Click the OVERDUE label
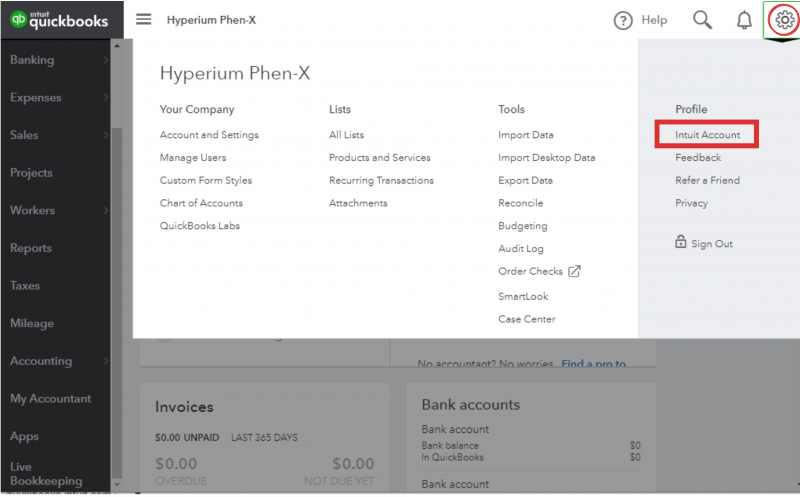800x497 pixels. tap(181, 481)
